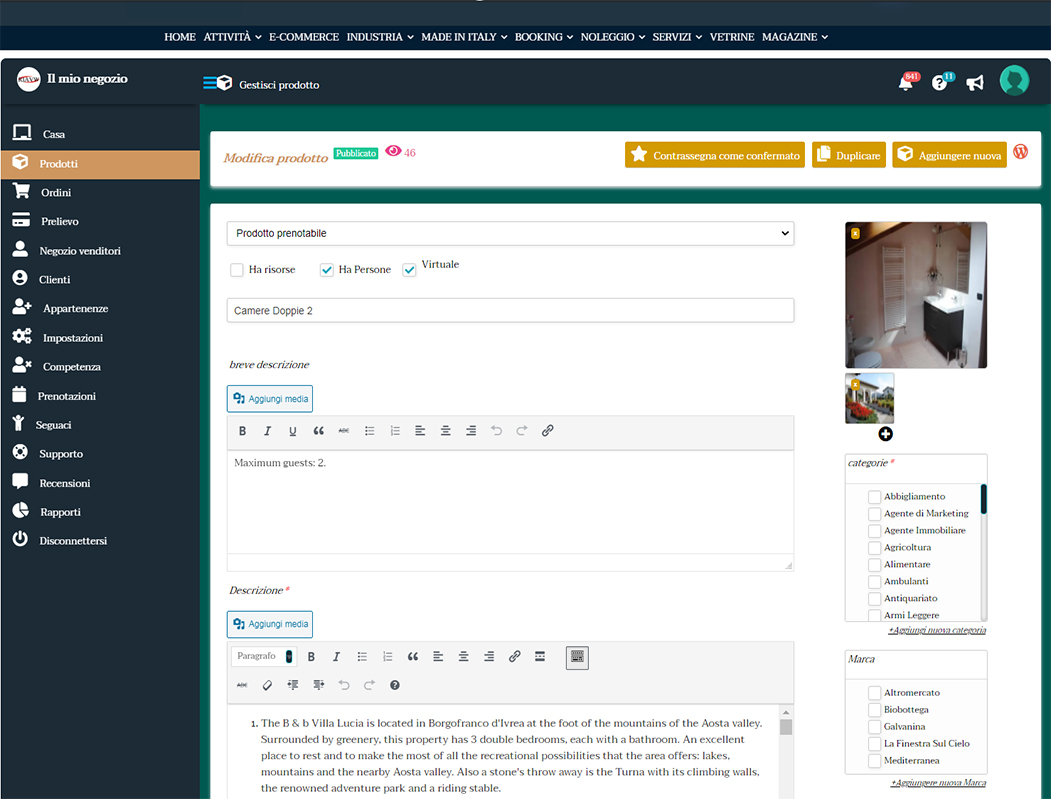Open the megaphone announcements icon

[975, 83]
